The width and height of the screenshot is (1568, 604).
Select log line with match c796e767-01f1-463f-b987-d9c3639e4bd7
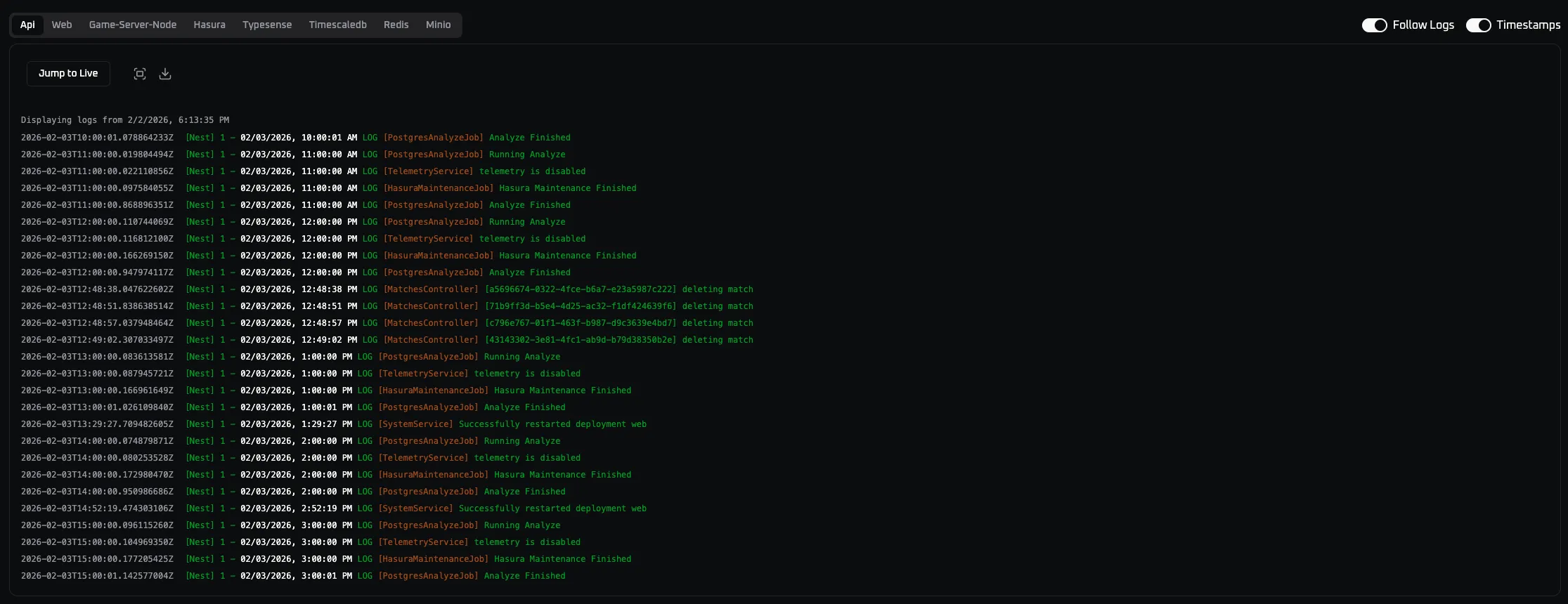(387, 323)
